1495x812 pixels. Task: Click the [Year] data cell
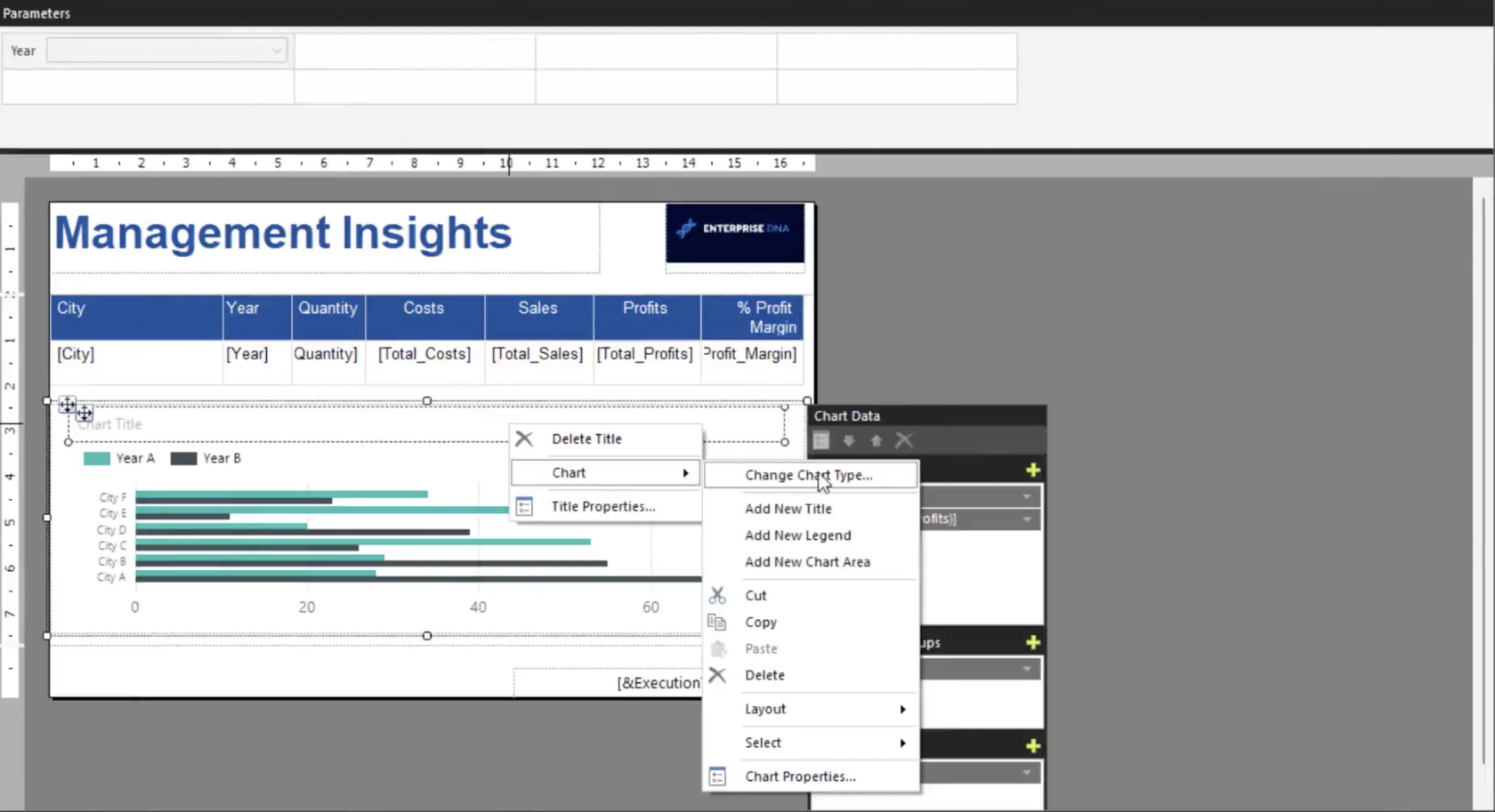[x=257, y=362]
